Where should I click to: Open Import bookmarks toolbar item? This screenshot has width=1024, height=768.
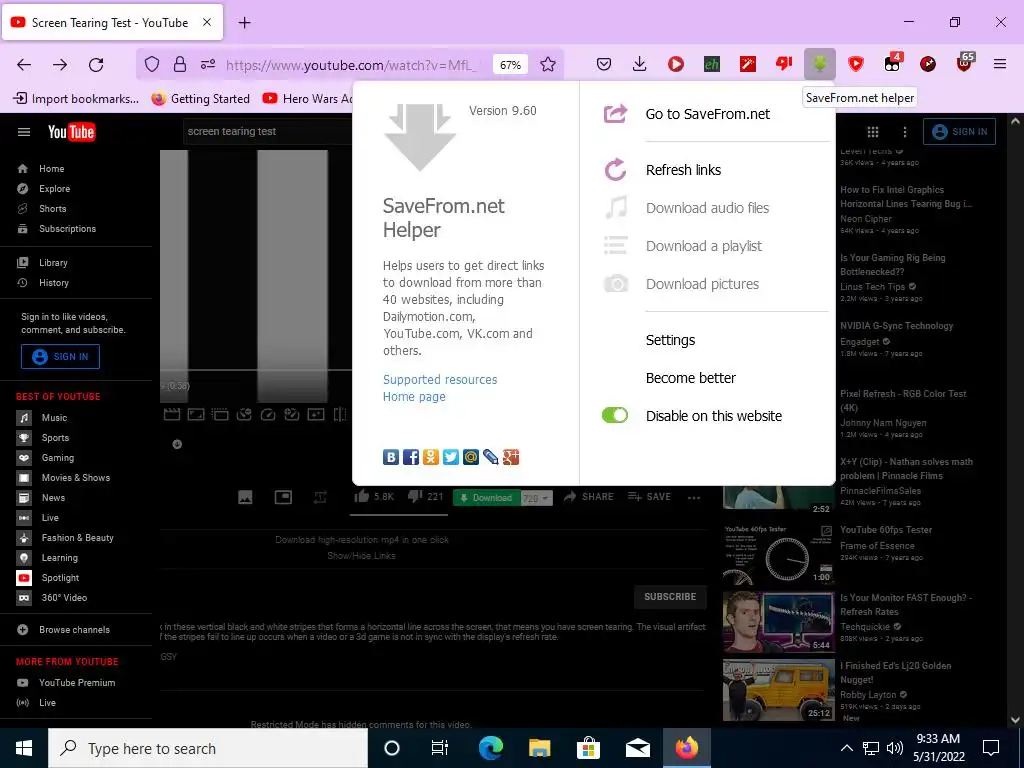(x=76, y=99)
